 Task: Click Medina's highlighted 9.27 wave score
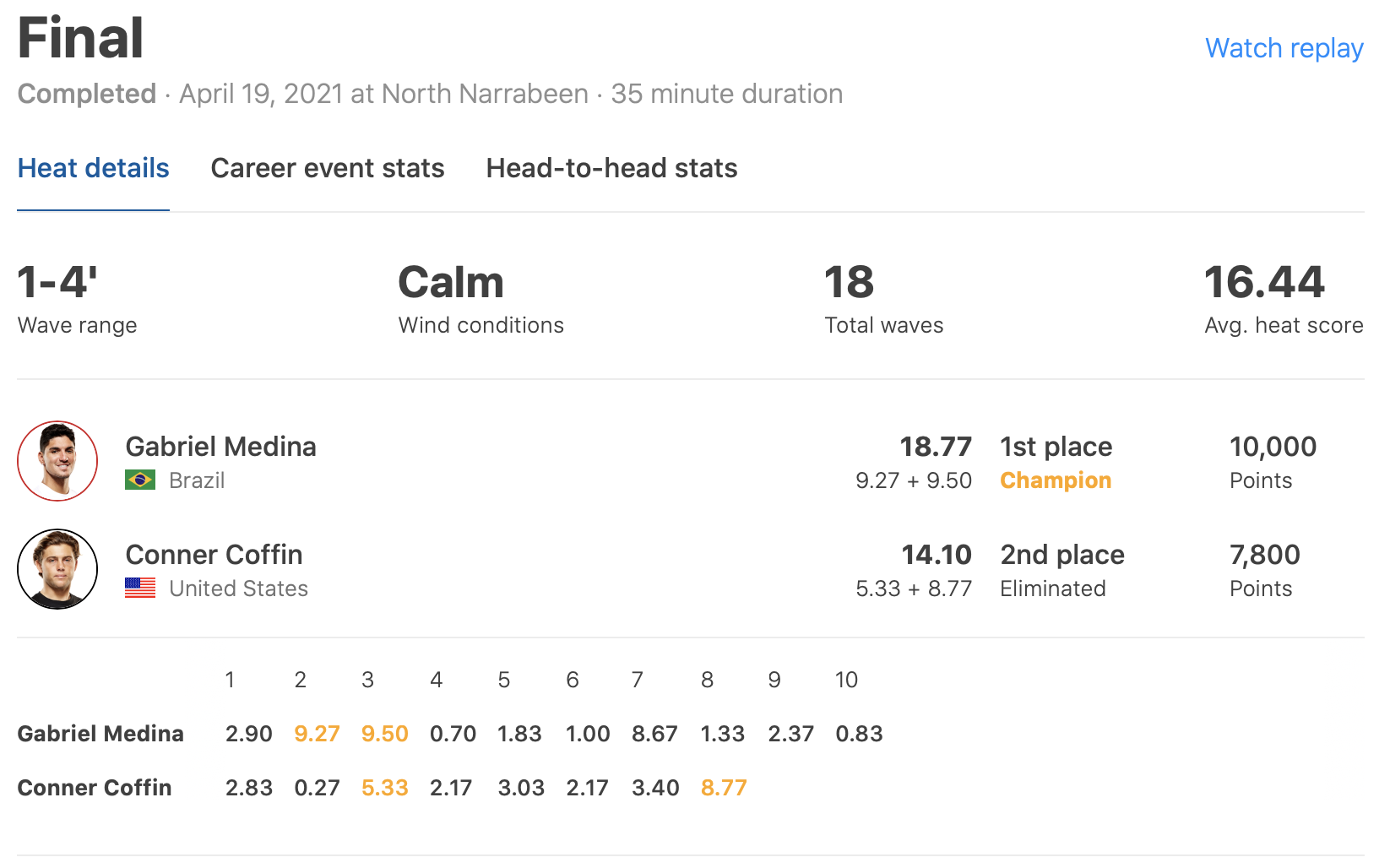[x=317, y=734]
